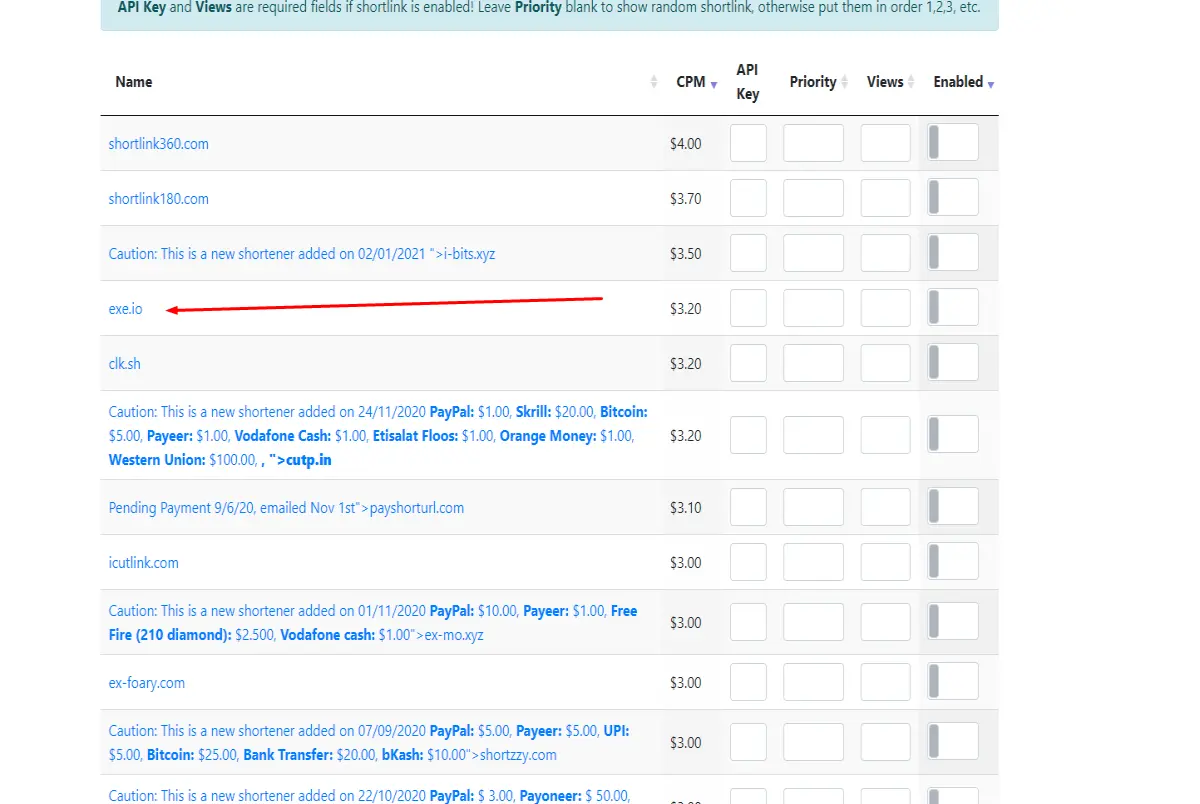
Task: Toggle Enabled switch for shortlink360.com
Action: coord(953,143)
